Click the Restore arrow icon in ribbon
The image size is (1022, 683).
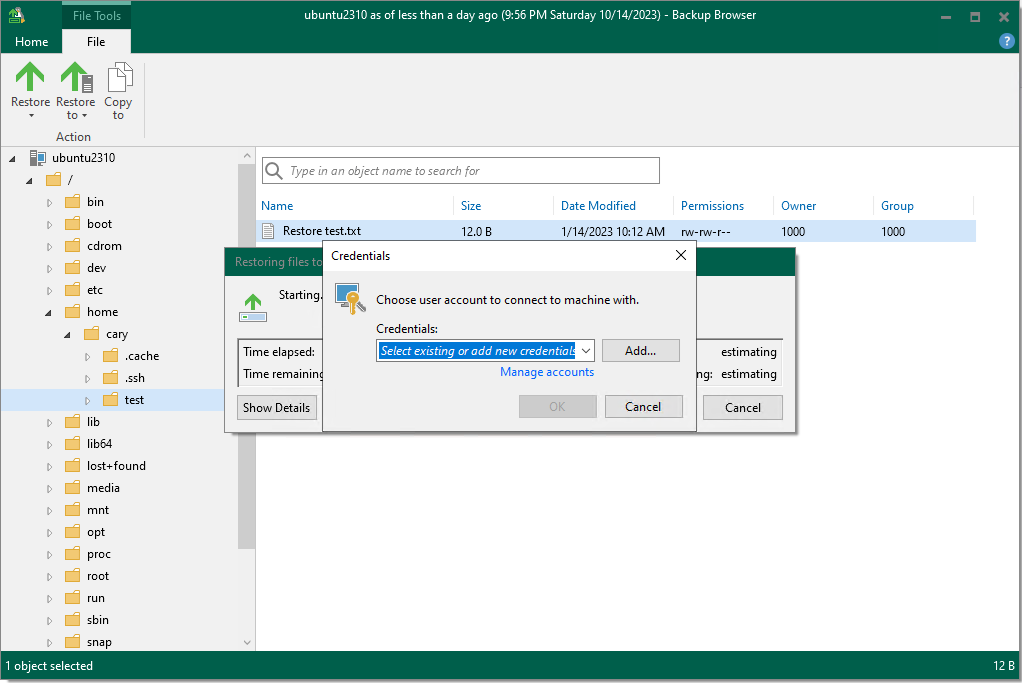(x=30, y=78)
